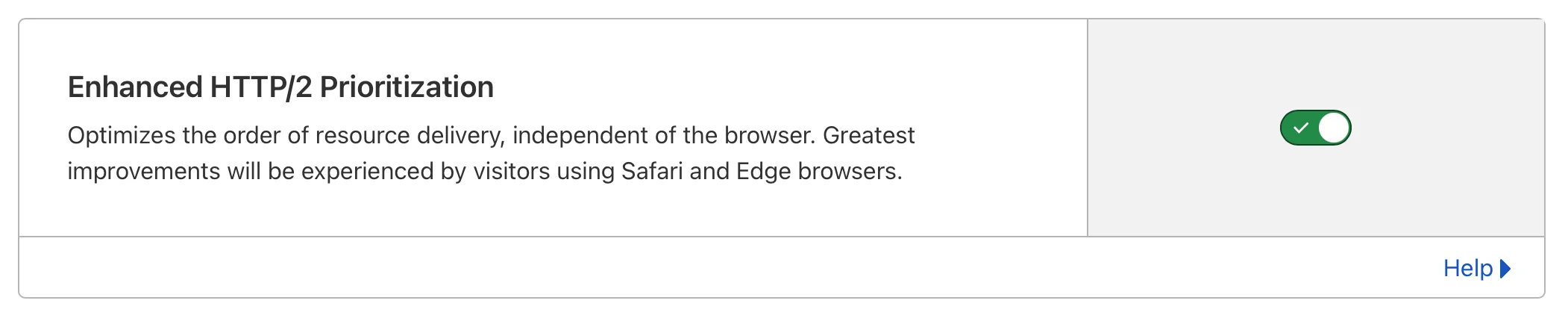Click the empty footer area left of Help
The image size is (1568, 318).
[671, 268]
